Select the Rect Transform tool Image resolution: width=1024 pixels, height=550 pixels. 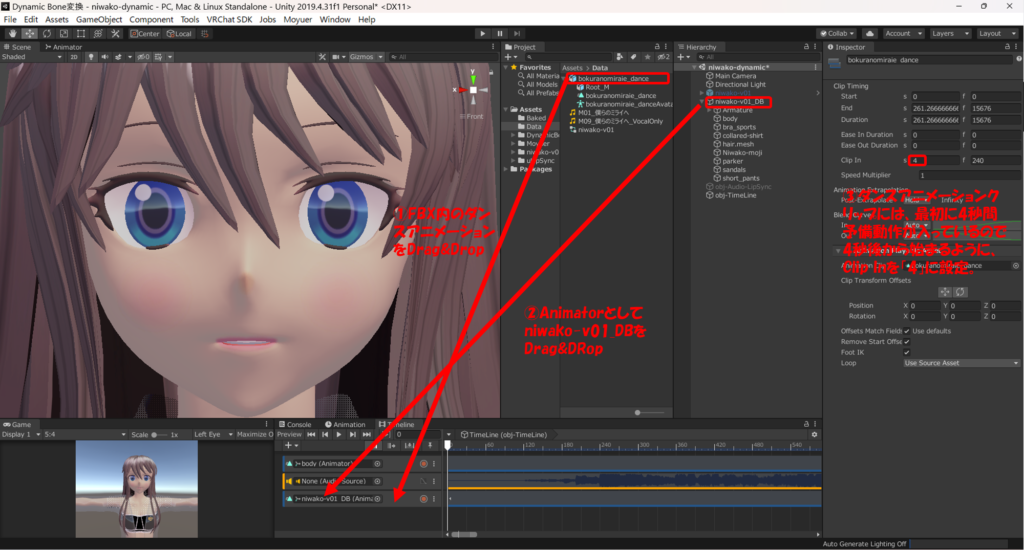pos(82,33)
